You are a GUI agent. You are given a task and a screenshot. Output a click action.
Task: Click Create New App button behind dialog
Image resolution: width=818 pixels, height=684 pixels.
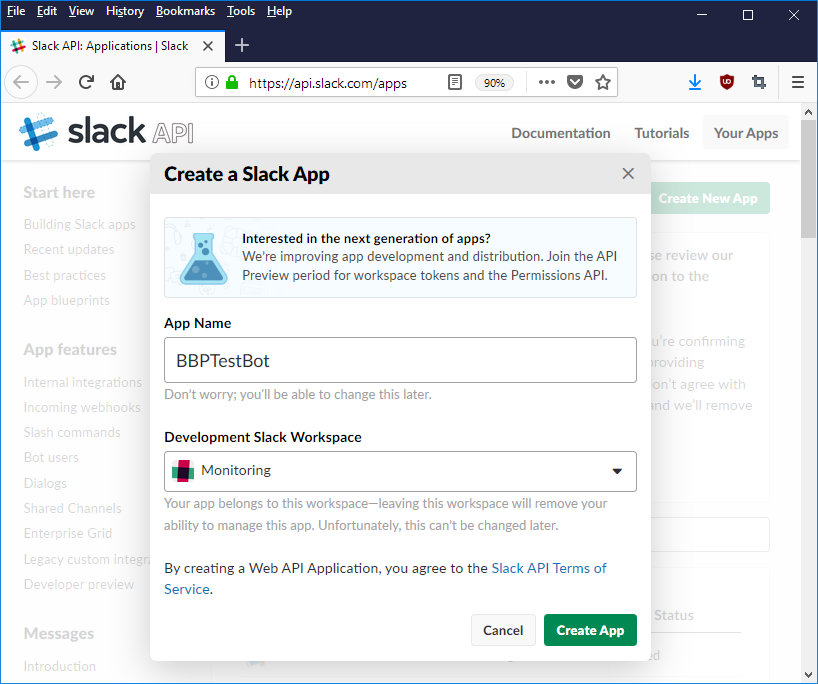click(x=708, y=198)
